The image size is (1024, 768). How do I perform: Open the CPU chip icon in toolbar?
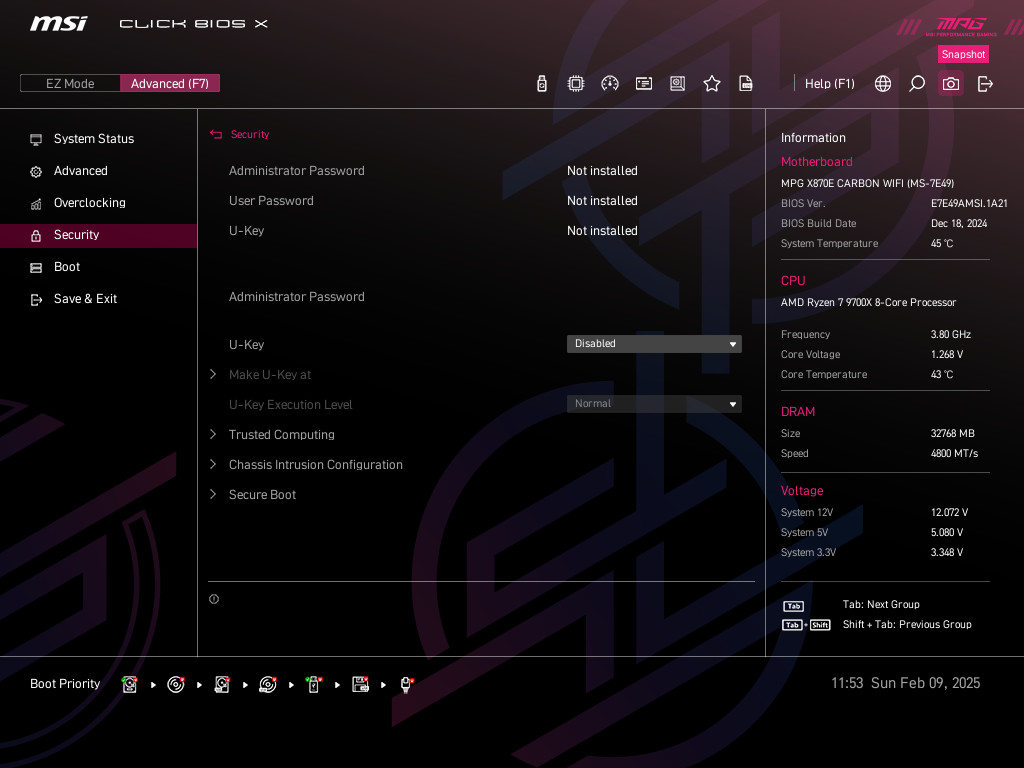pos(576,84)
